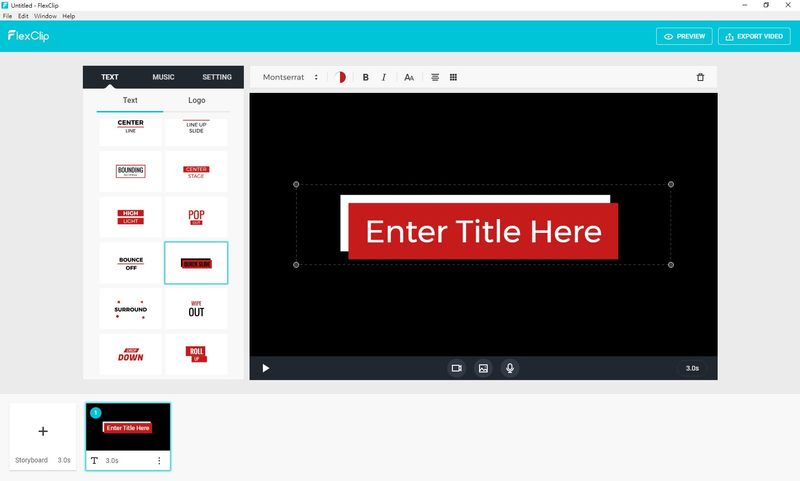The image size is (800, 481).
Task: Choose the Surround text style
Action: coord(131,309)
